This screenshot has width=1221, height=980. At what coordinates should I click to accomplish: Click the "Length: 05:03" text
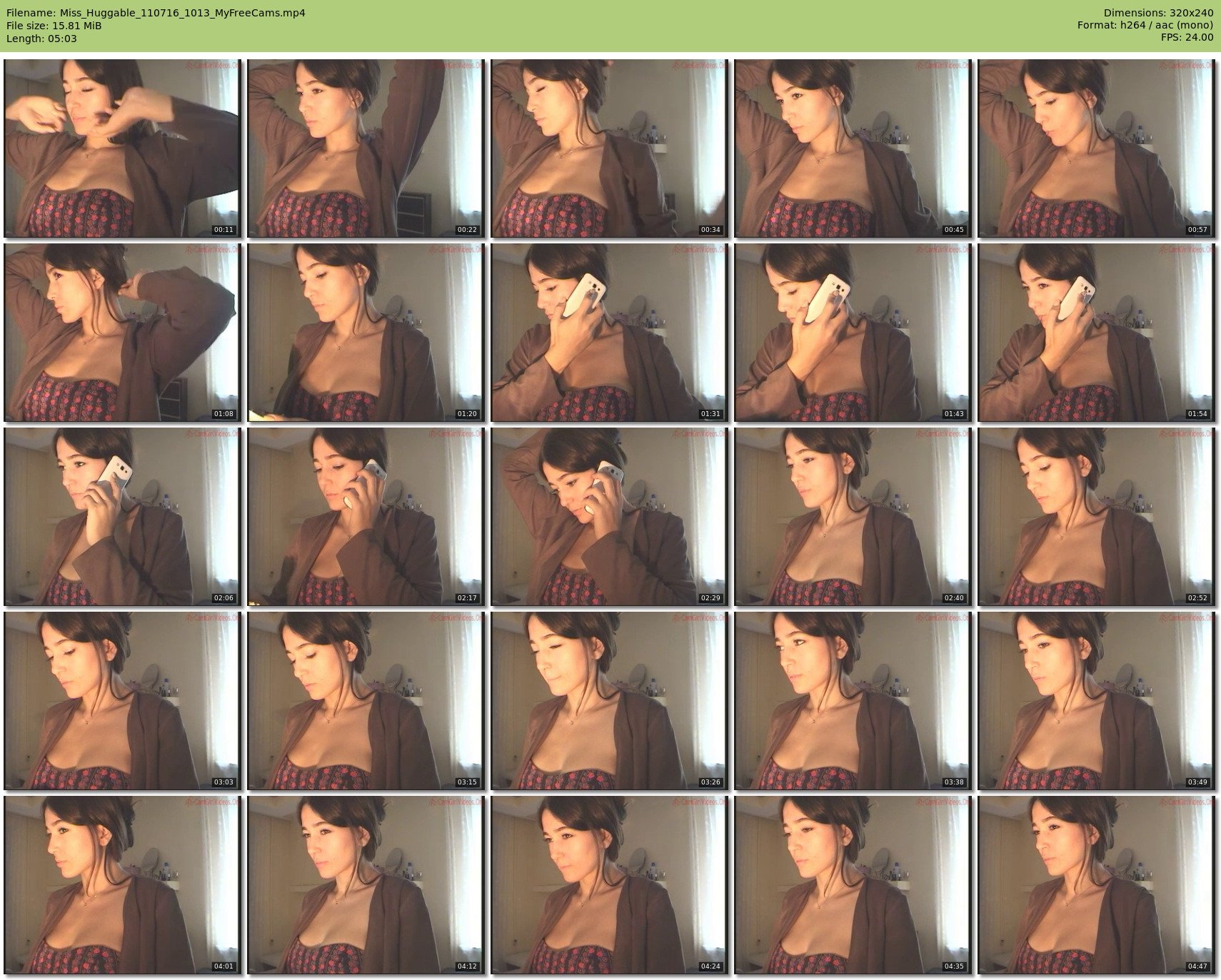click(41, 39)
